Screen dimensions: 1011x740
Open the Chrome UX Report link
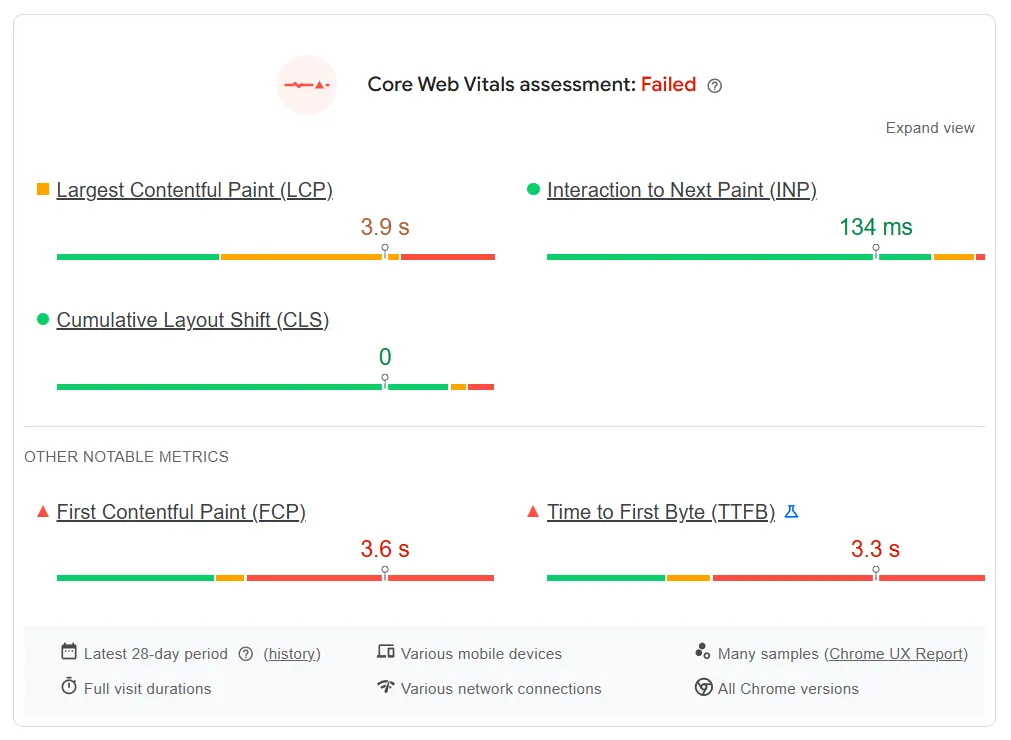click(897, 654)
